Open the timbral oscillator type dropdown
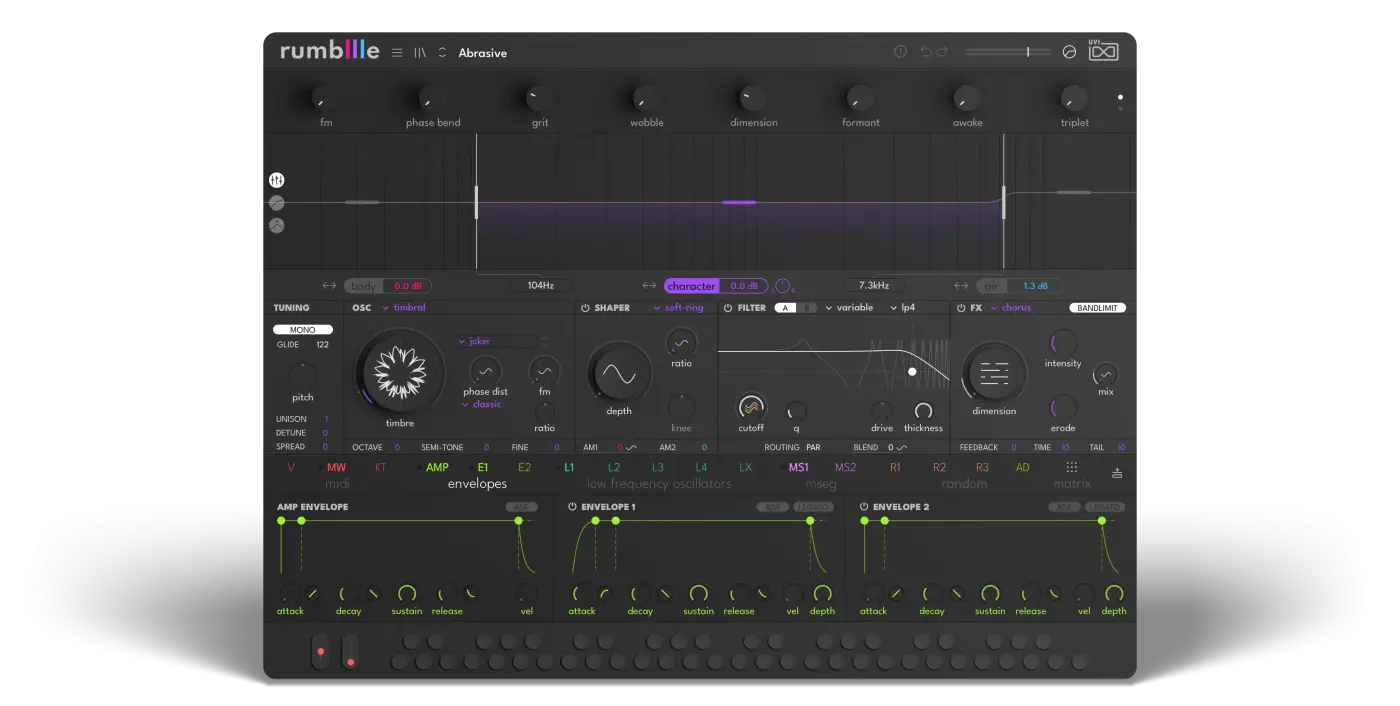The width and height of the screenshot is (1400, 706). pos(404,308)
